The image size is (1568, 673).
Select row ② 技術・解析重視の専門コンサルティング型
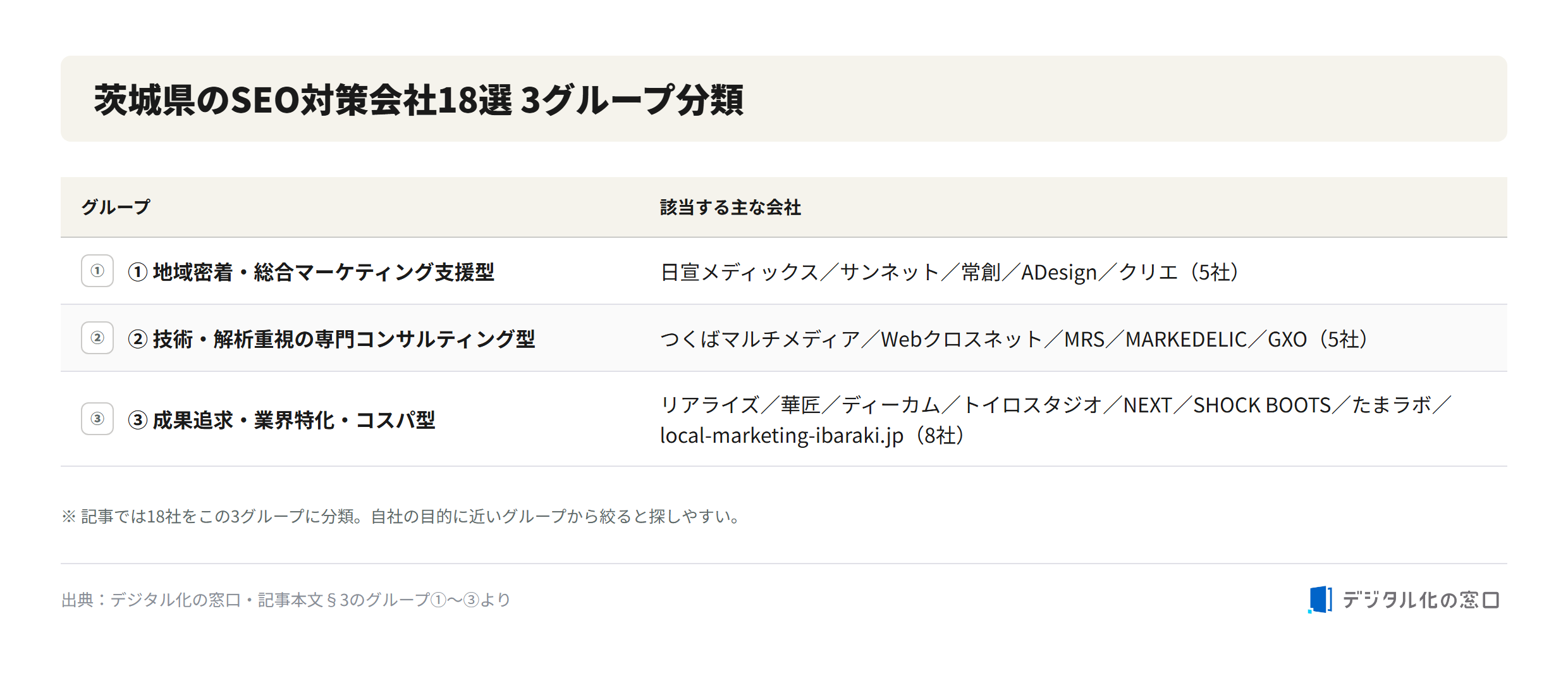(784, 338)
